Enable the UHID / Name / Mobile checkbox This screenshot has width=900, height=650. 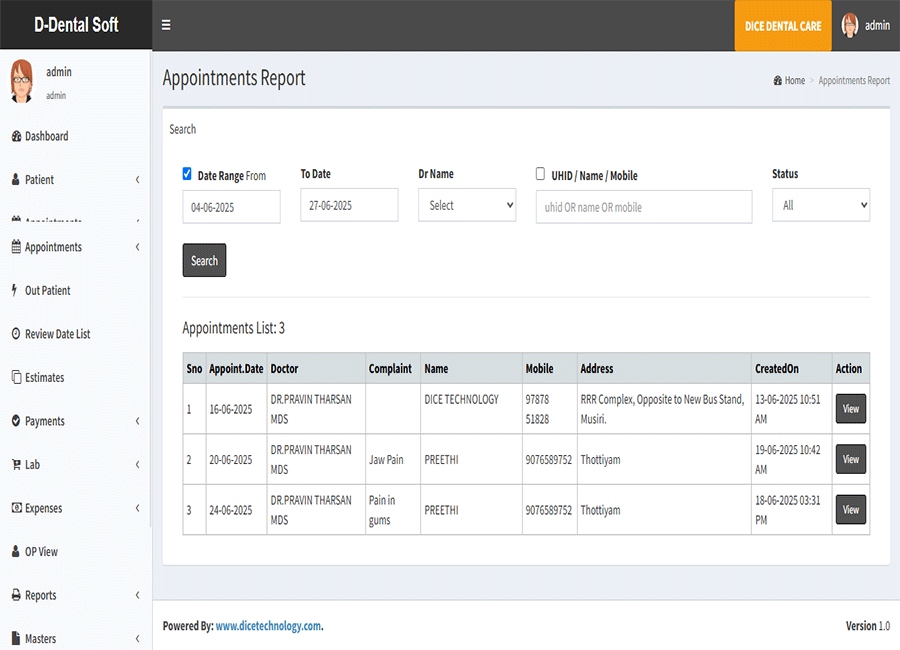(541, 173)
